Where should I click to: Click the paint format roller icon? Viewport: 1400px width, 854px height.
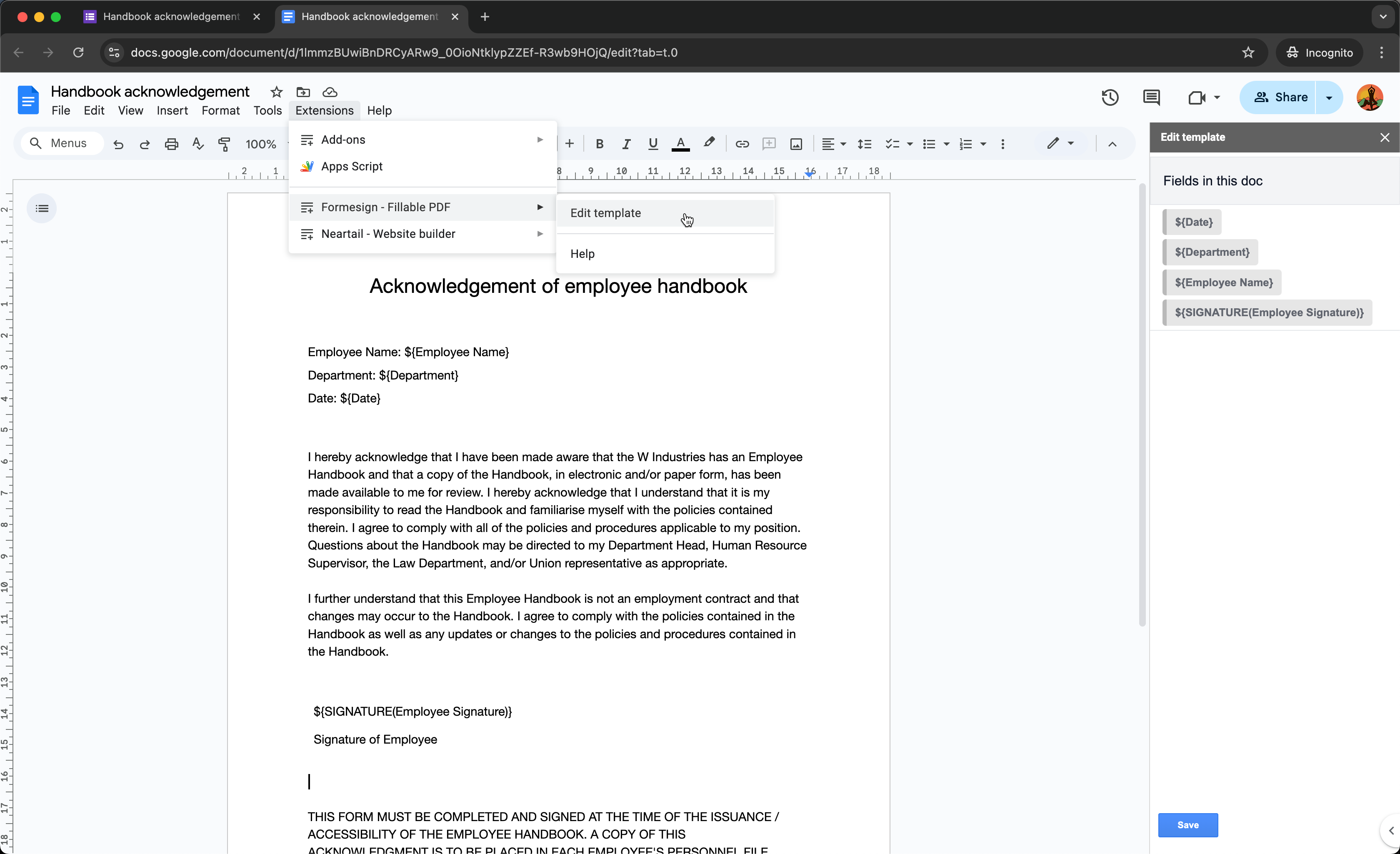pyautogui.click(x=224, y=144)
